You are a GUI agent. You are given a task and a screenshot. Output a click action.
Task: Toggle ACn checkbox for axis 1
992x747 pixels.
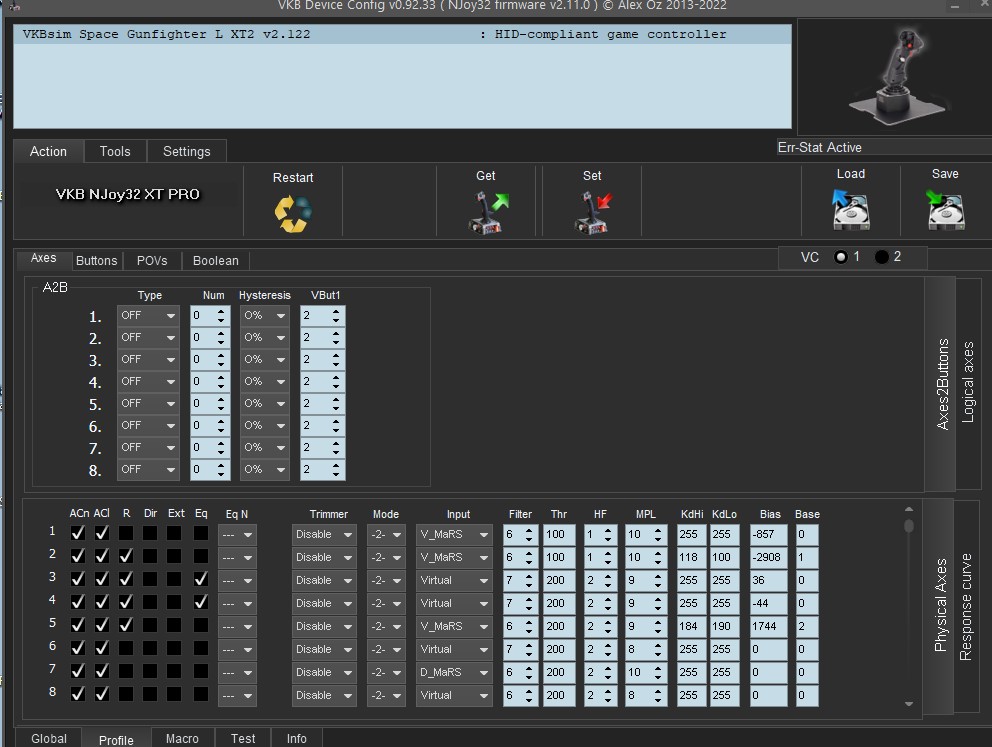78,533
